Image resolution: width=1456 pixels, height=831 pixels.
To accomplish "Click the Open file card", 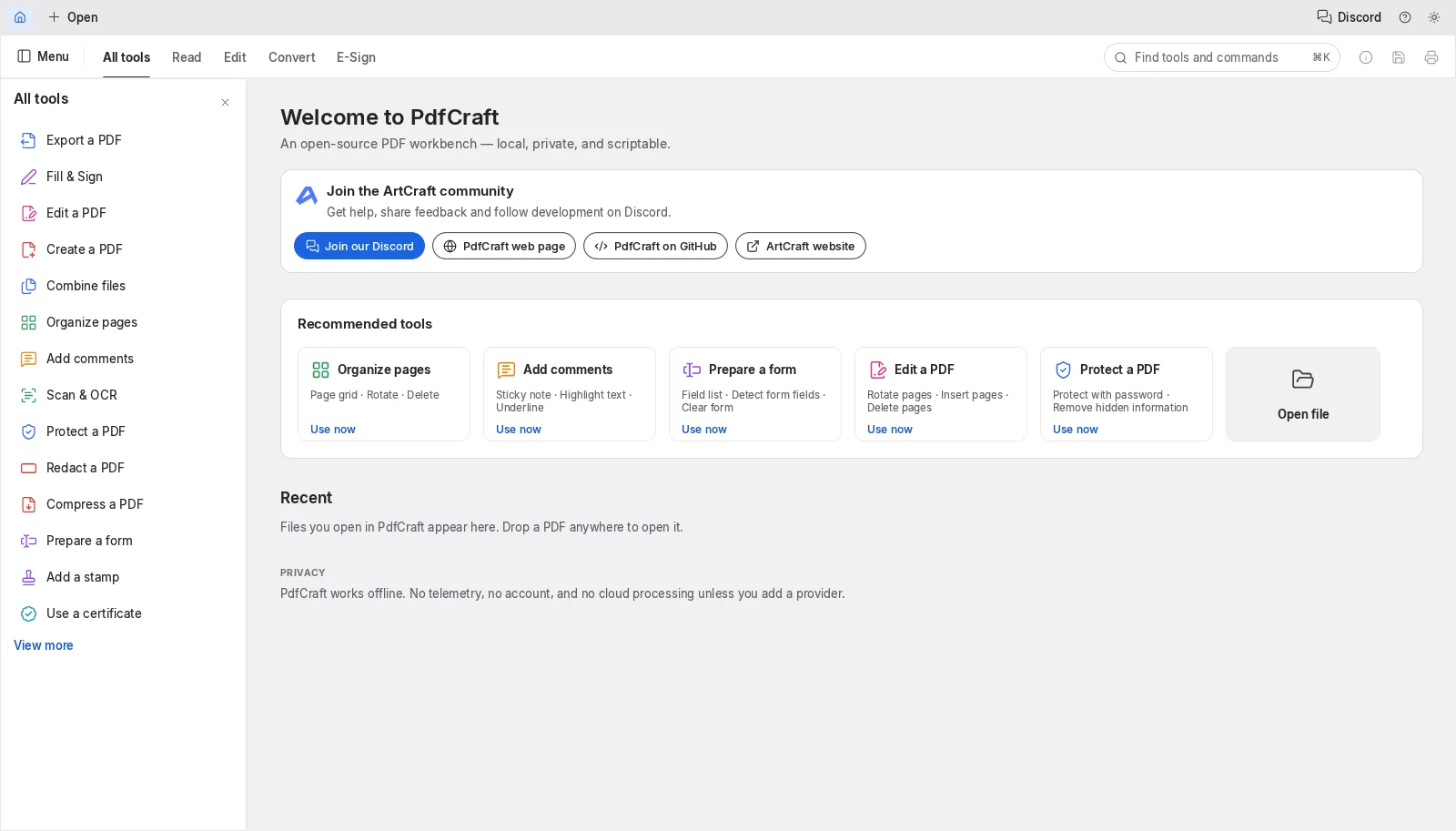I will (1303, 394).
